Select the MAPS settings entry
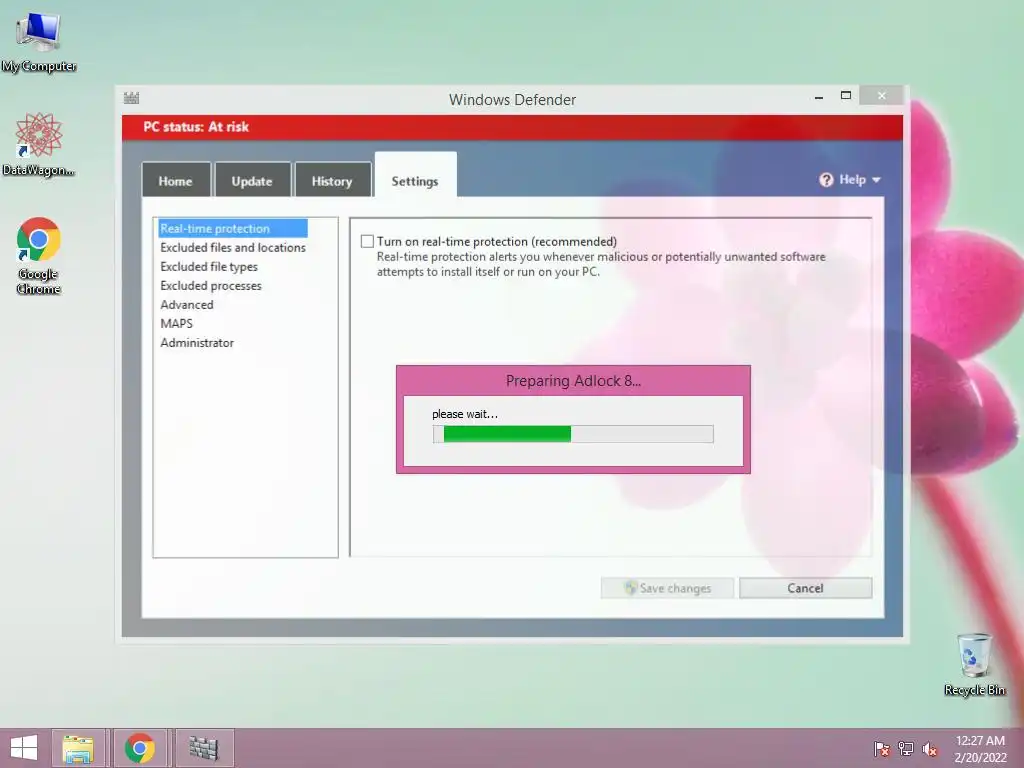Screen dimensions: 1024x768 176,323
